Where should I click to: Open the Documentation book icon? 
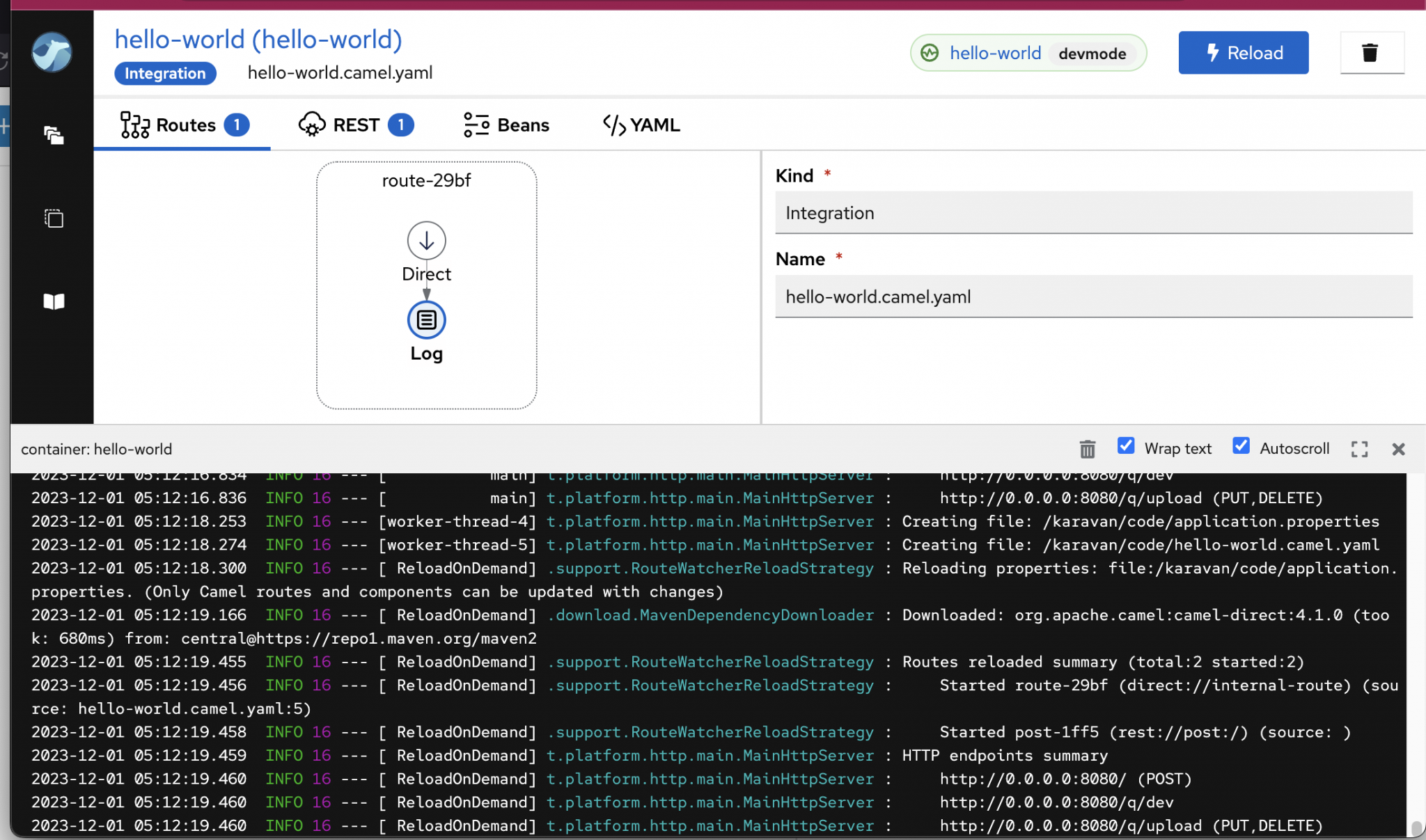pos(54,301)
